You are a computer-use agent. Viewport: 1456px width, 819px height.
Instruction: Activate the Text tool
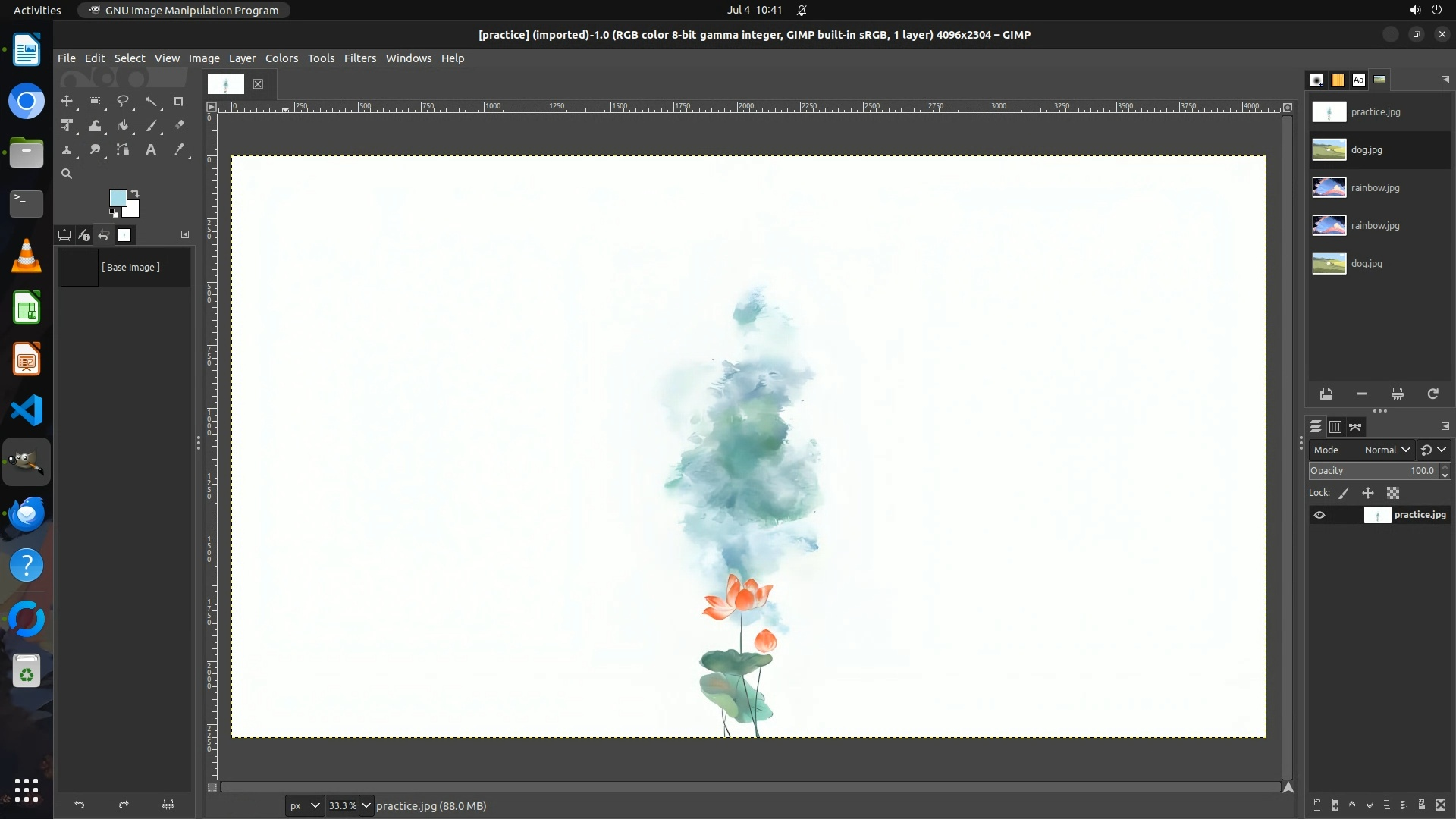click(151, 150)
